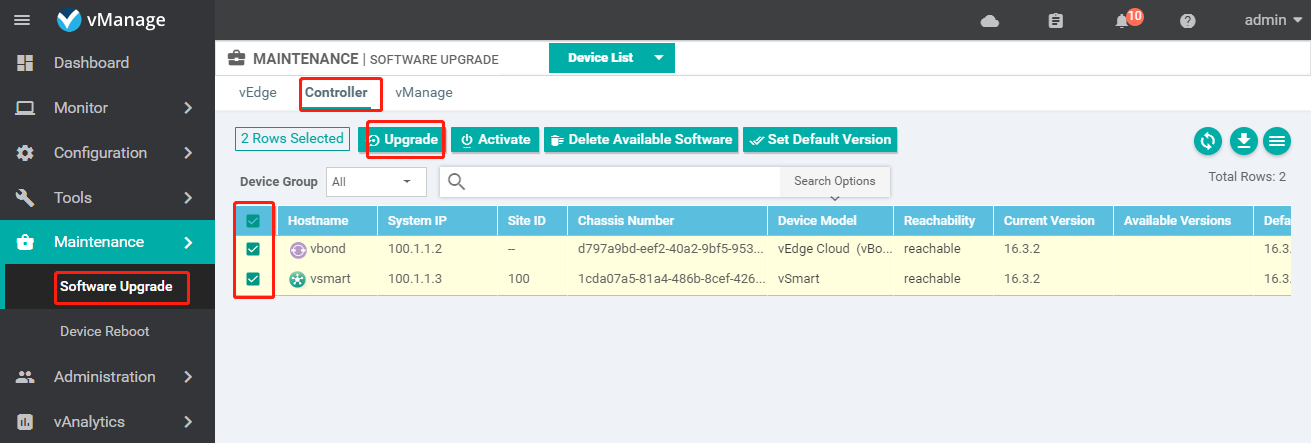Sort by Reachability column header
This screenshot has height=443, width=1311.
941,221
